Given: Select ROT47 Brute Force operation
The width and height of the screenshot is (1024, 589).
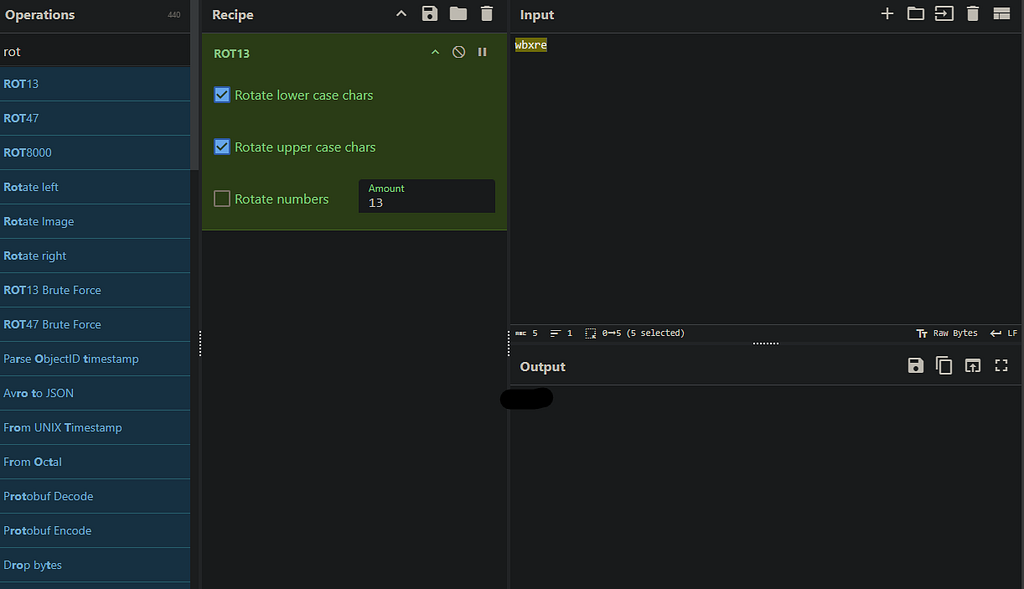Looking at the screenshot, I should 95,325.
